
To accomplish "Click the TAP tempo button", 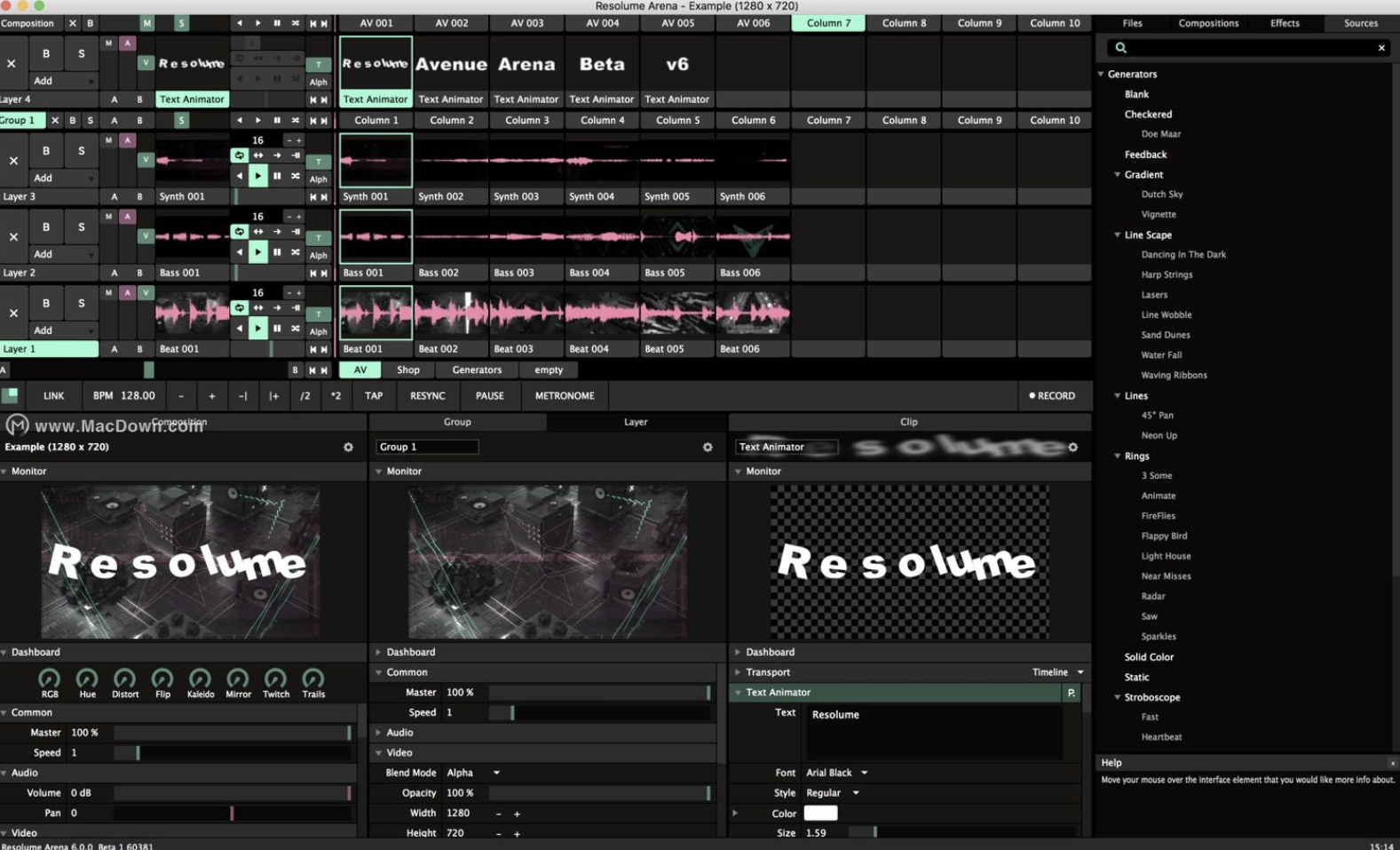I will pos(374,396).
